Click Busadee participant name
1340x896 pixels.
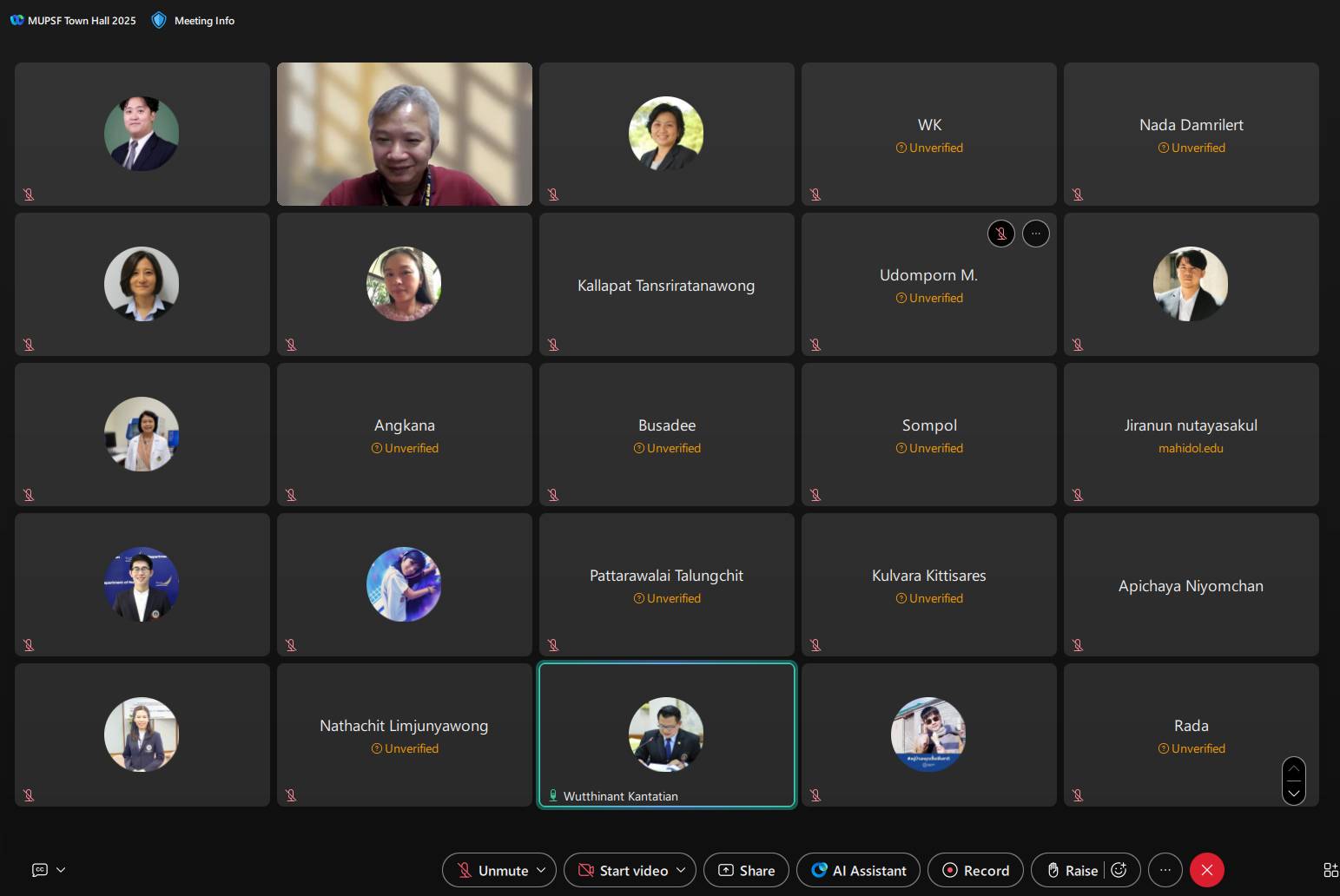coord(667,425)
